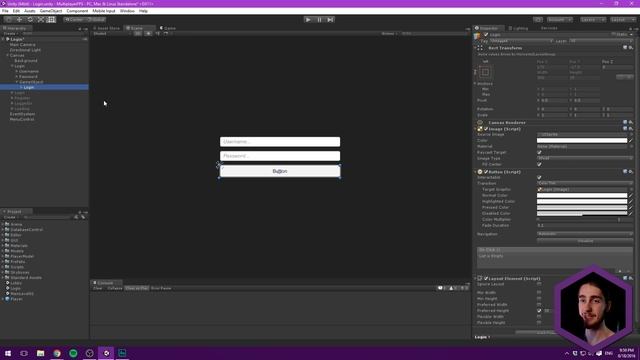The image size is (640, 360).
Task: Open the Image Type dropdown
Action: pos(584,158)
